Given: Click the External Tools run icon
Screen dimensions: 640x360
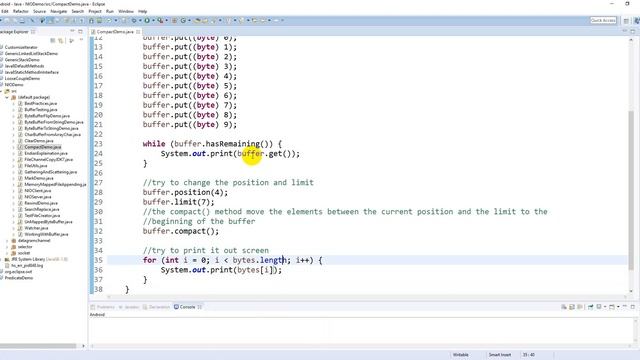Looking at the screenshot, I should 161,20.
